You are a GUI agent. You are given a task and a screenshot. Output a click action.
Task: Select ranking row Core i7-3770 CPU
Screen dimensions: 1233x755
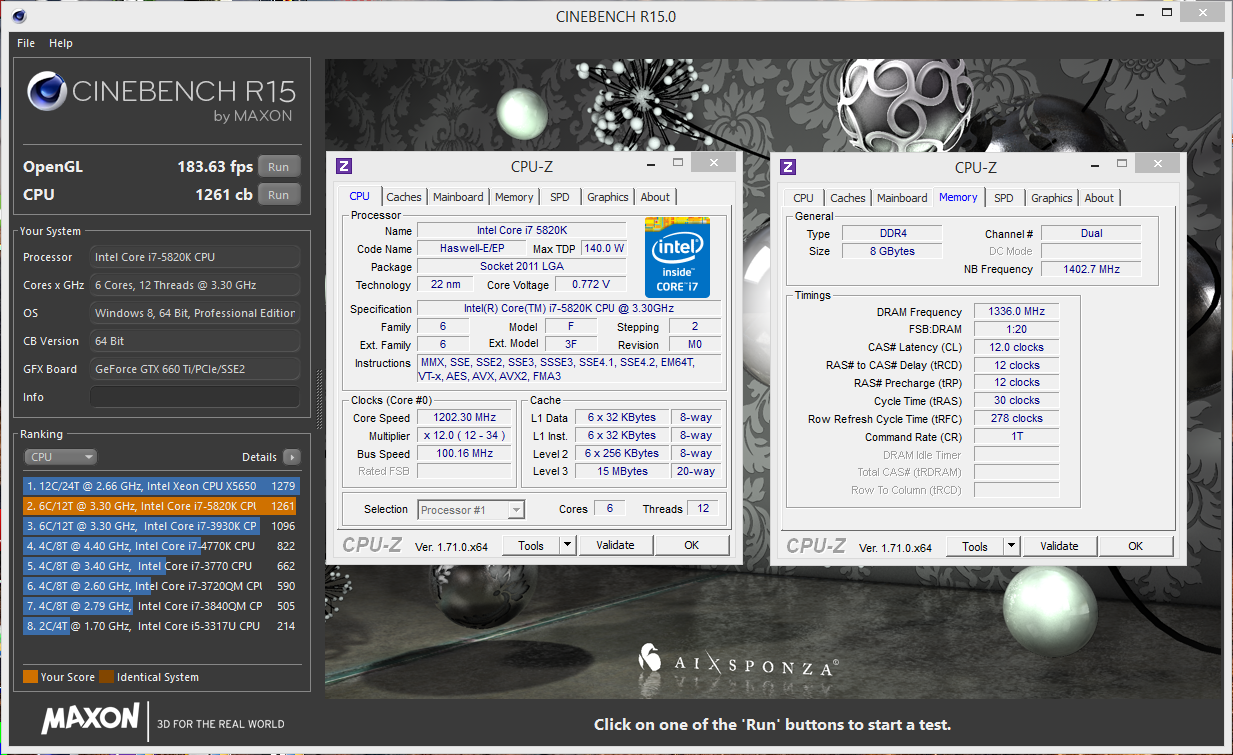tap(161, 566)
